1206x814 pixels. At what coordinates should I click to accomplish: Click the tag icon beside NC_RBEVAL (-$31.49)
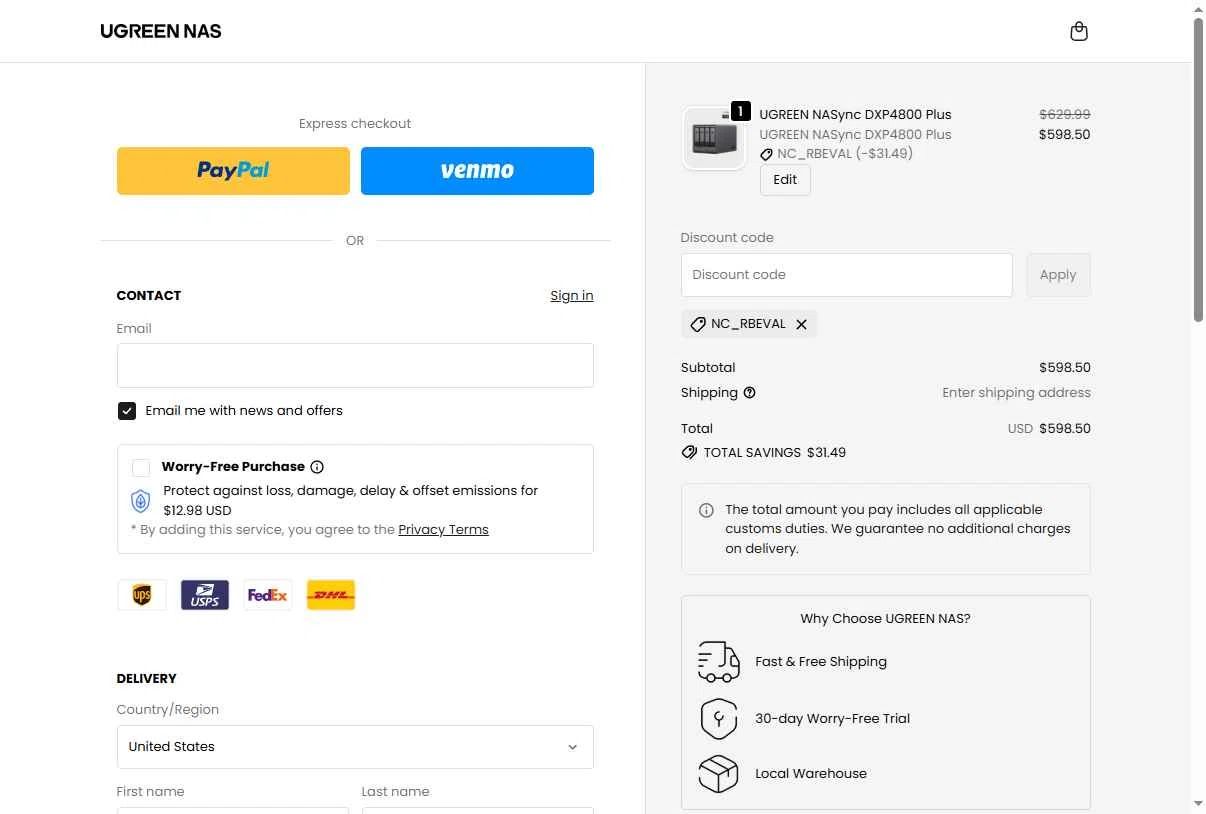click(x=766, y=154)
